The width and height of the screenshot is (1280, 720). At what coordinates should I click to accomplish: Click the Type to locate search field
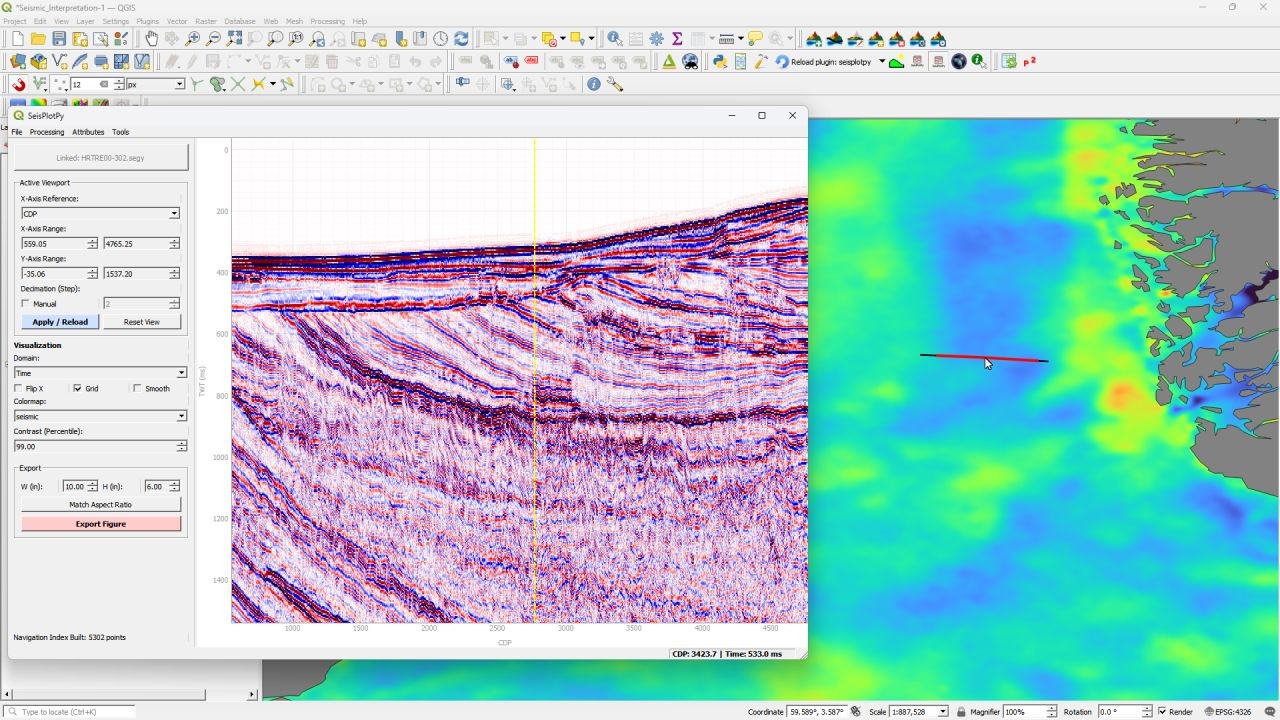(69, 712)
